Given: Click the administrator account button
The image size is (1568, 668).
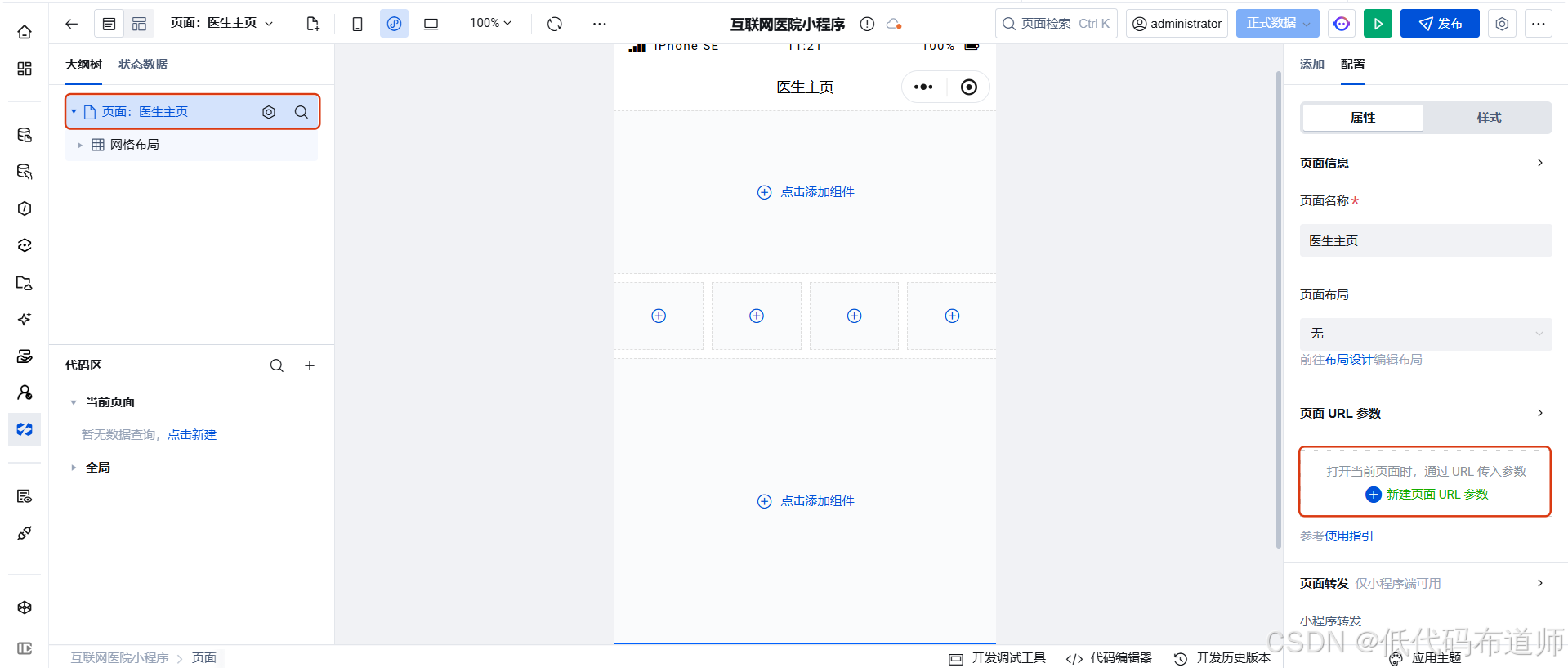Looking at the screenshot, I should click(1177, 24).
